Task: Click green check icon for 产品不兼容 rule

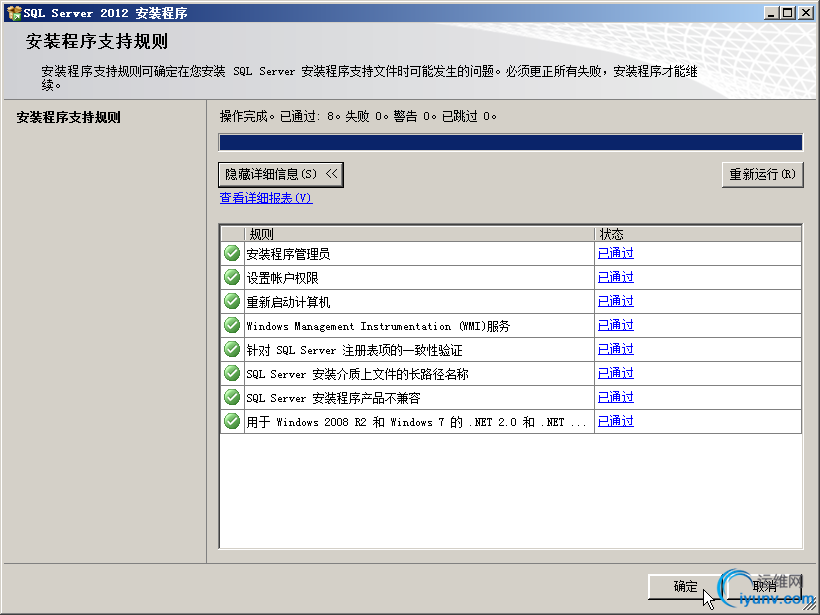Action: point(232,397)
